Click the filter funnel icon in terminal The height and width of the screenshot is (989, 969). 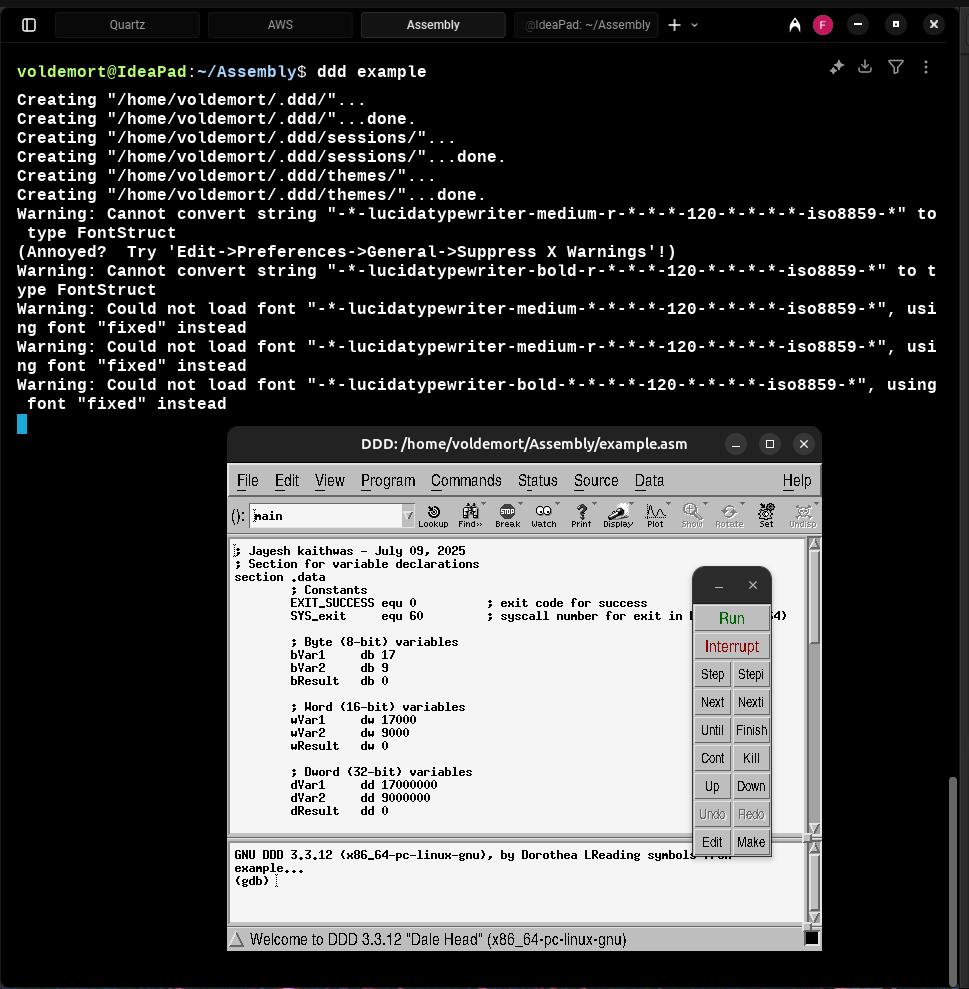[x=896, y=67]
